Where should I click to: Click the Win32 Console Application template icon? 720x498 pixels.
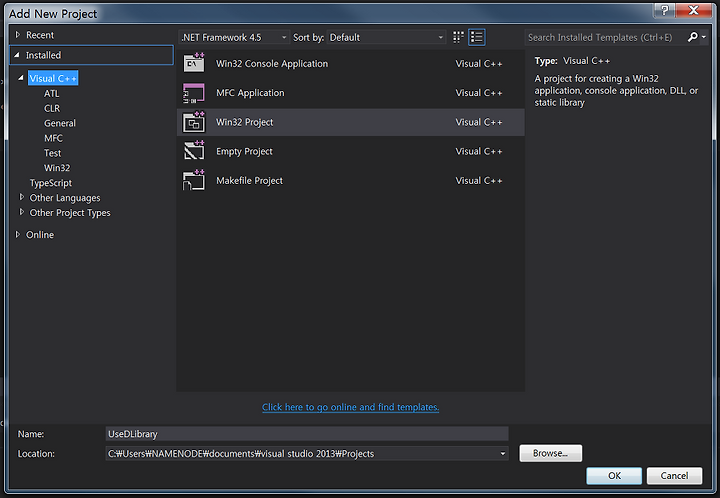click(194, 63)
